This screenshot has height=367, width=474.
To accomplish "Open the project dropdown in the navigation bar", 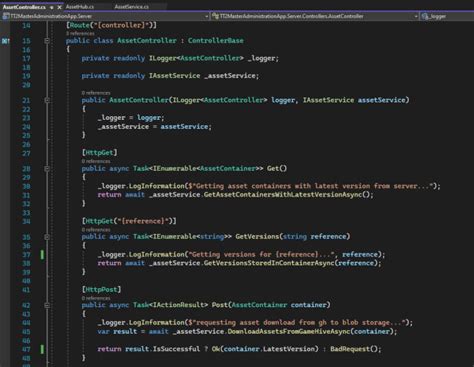I will click(105, 16).
